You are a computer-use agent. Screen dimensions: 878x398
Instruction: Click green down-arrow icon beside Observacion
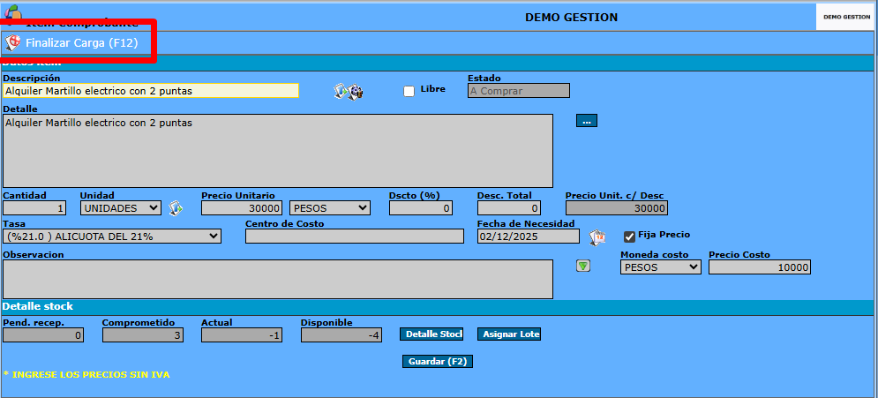coord(583,266)
